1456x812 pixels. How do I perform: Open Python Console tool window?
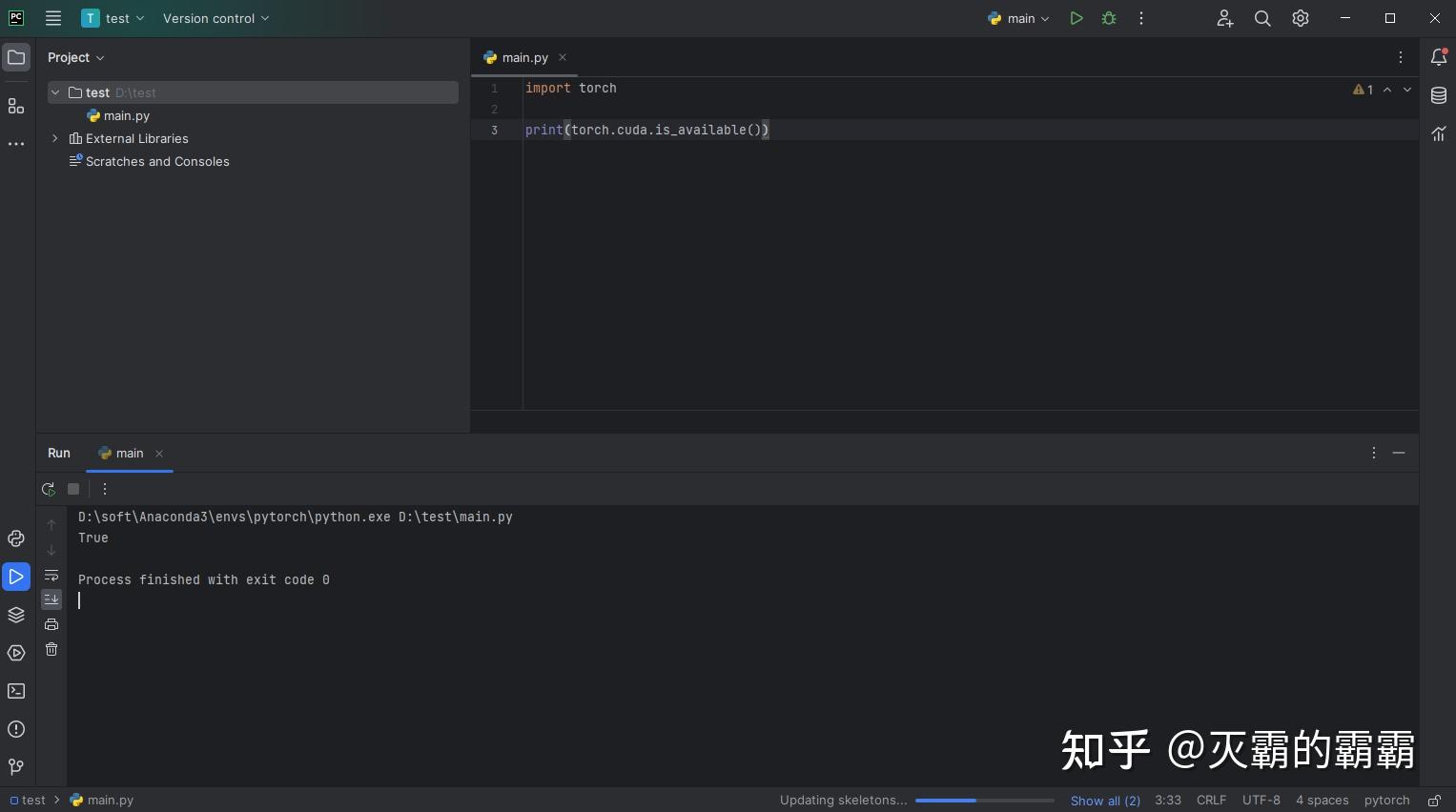tap(16, 538)
